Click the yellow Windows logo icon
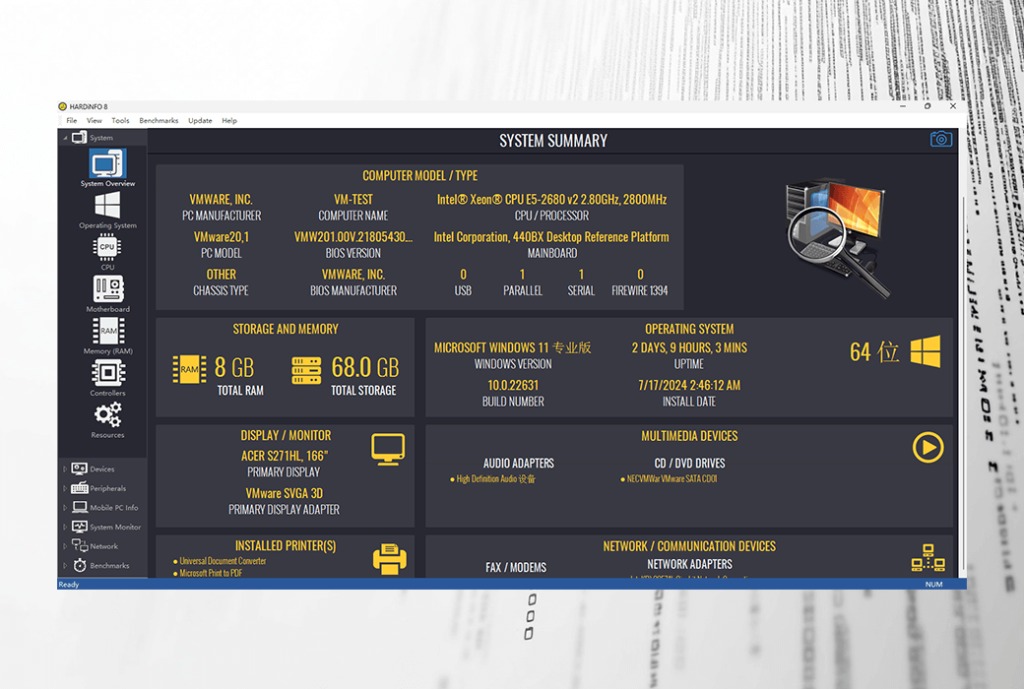 click(x=925, y=351)
